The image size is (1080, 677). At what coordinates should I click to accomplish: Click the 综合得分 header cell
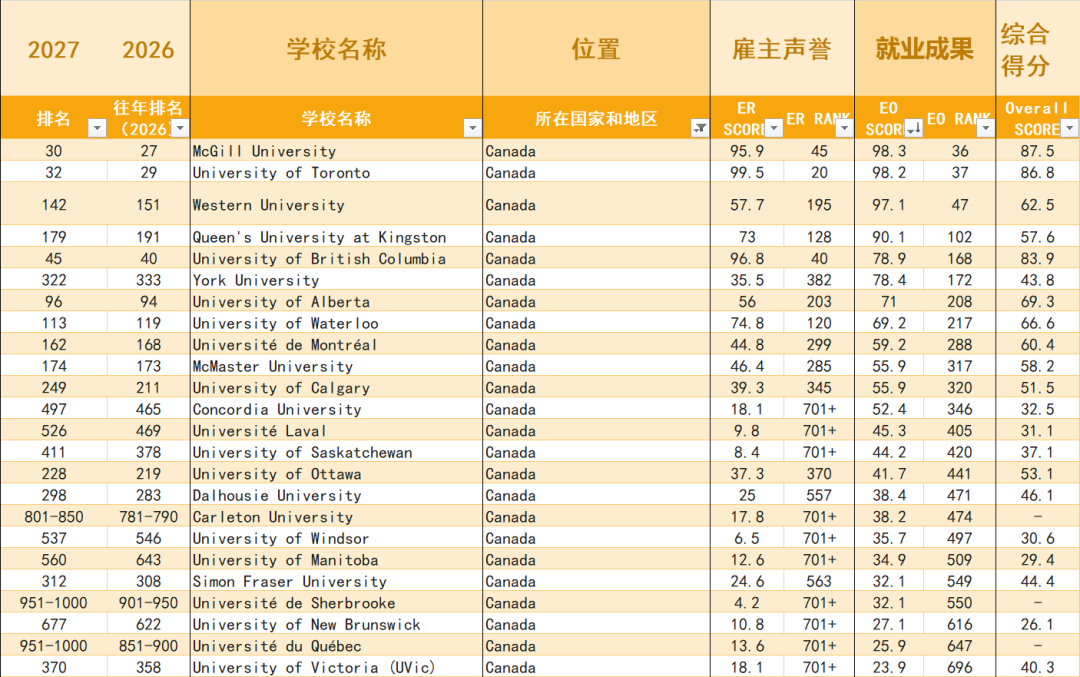pyautogui.click(x=1037, y=48)
